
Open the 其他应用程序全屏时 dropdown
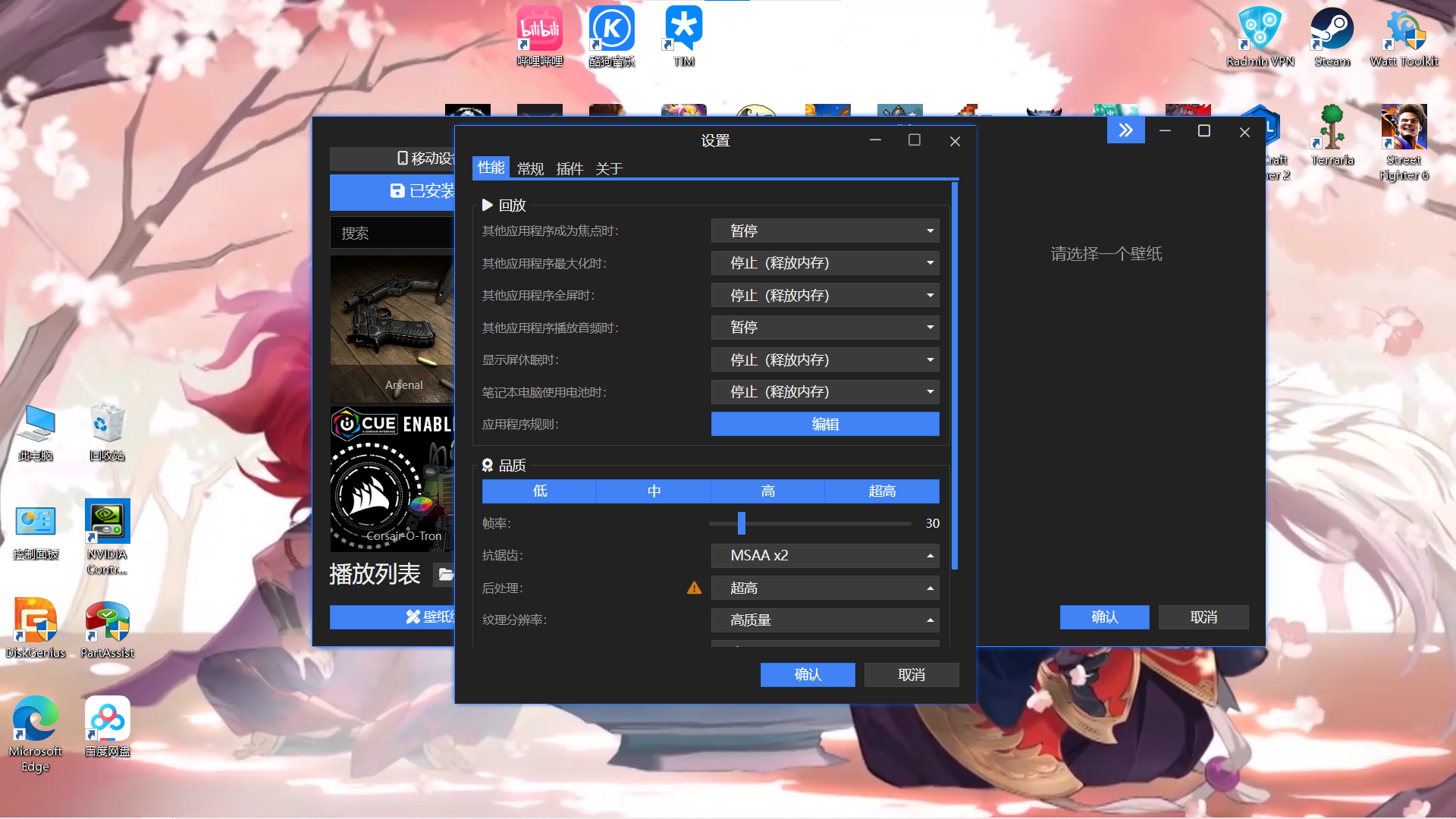[x=825, y=295]
